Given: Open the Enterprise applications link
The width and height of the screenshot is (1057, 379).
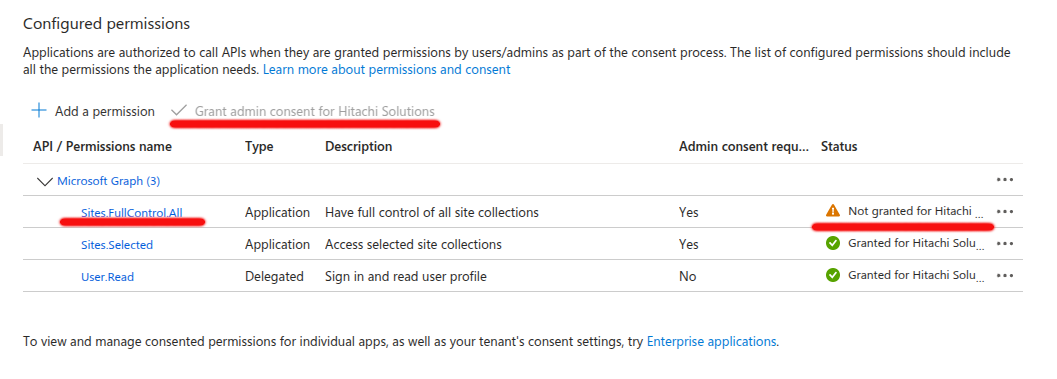Looking at the screenshot, I should pyautogui.click(x=711, y=341).
